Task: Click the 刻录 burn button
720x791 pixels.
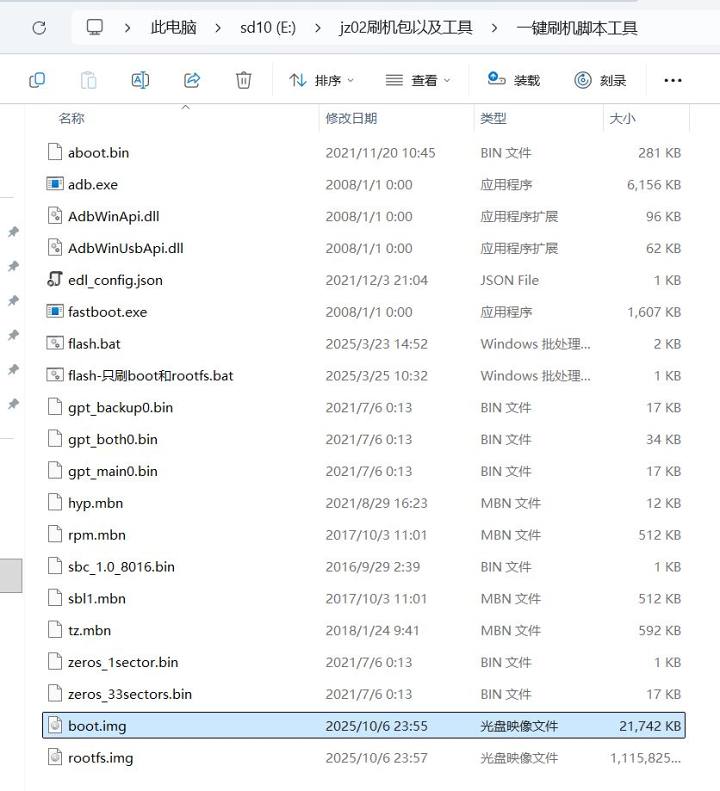Action: click(x=600, y=80)
